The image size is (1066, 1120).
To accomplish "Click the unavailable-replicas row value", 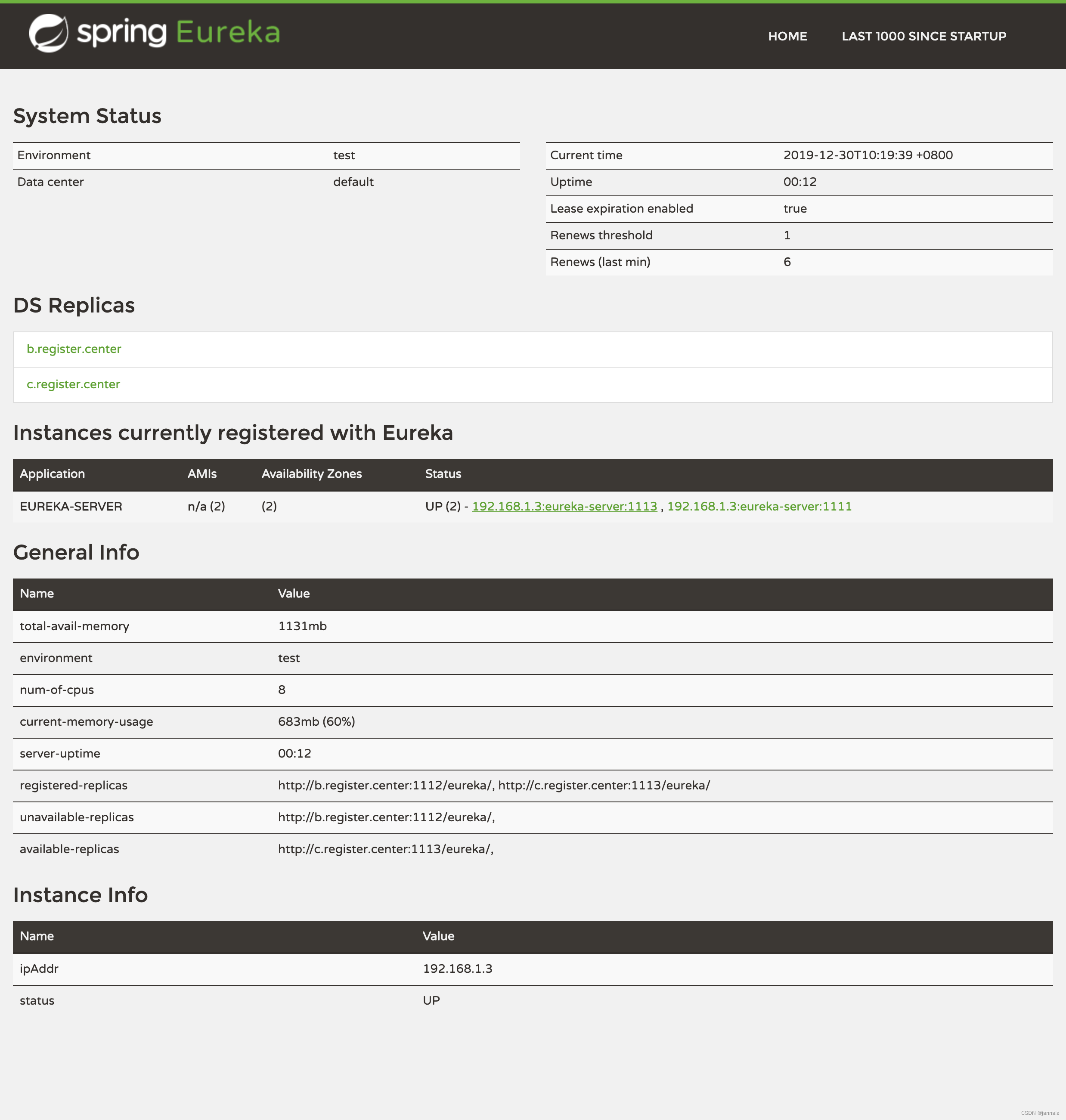I will [386, 817].
